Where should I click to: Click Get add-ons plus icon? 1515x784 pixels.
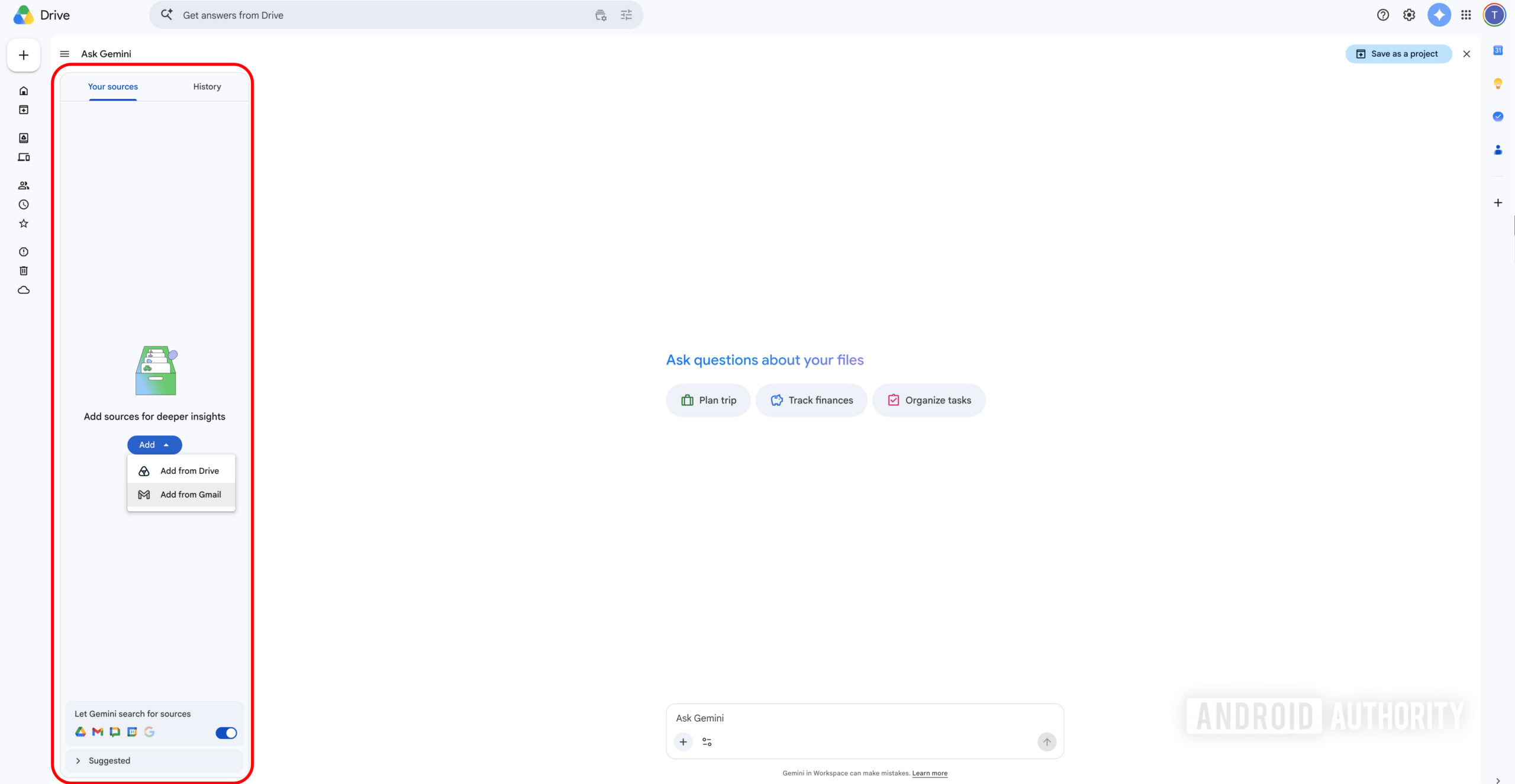(x=1498, y=203)
